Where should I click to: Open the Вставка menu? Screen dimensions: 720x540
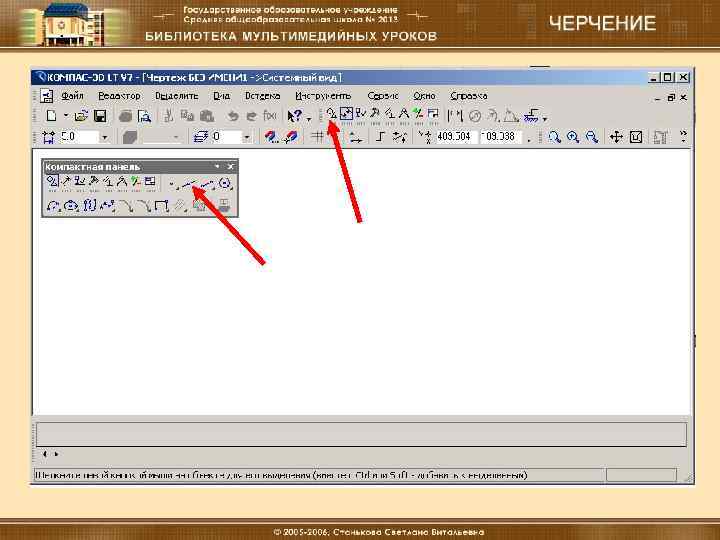tap(263, 96)
